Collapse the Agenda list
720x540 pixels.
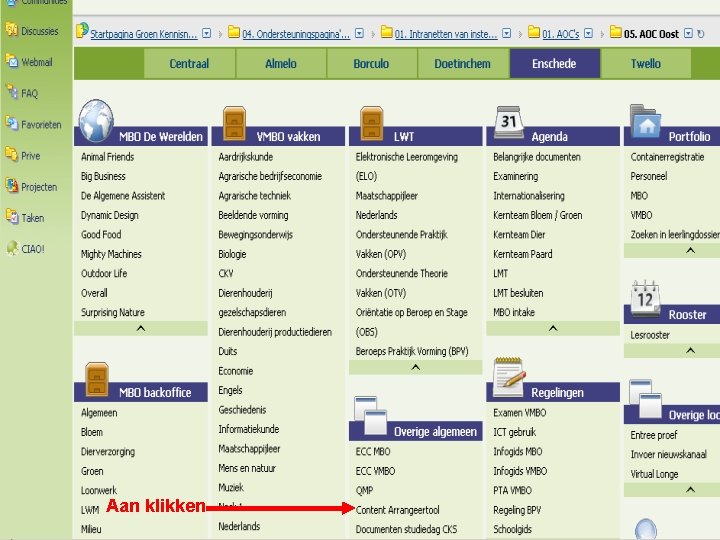point(553,328)
